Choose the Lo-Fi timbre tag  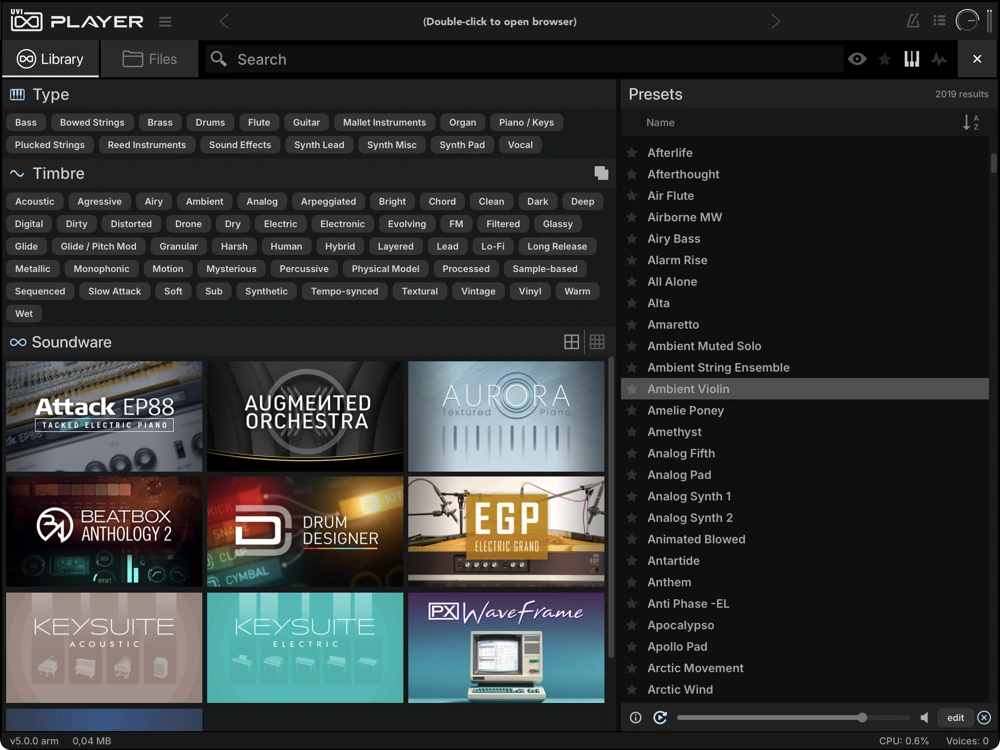pos(492,246)
